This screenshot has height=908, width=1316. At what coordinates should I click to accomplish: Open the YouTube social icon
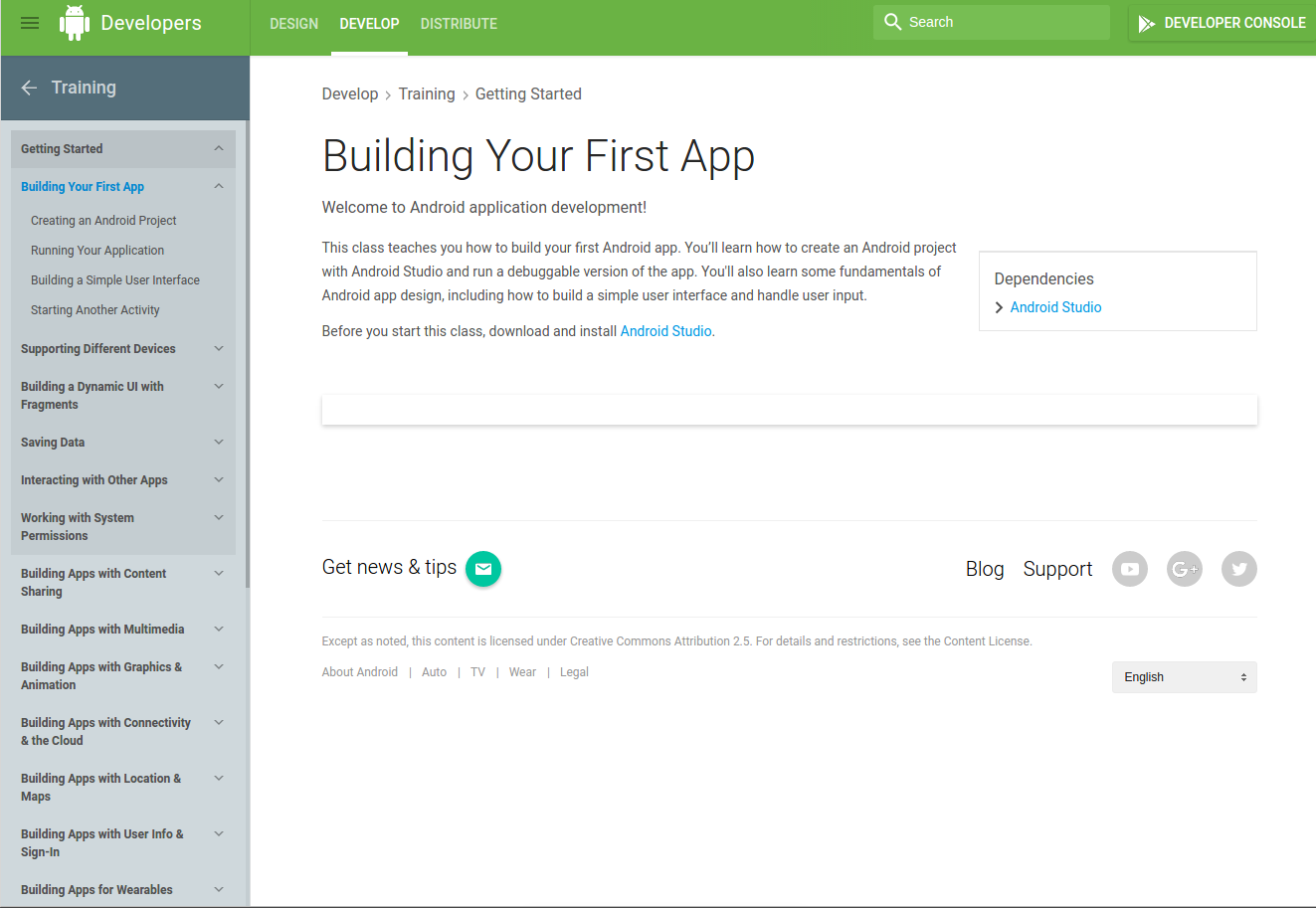1129,569
